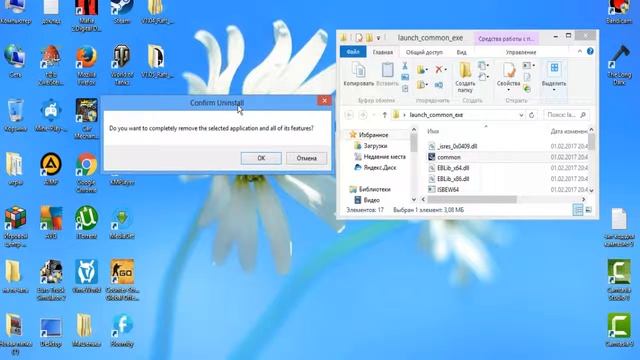
Task: Open the Выделить selection menu
Action: 554,77
